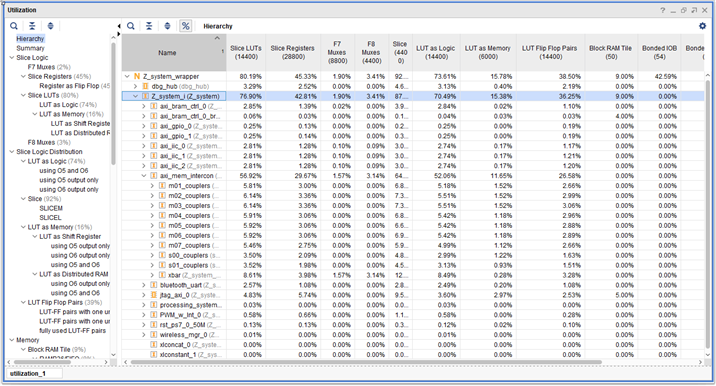
Task: Click the icon beside bluetooth_uart
Action: point(154,285)
